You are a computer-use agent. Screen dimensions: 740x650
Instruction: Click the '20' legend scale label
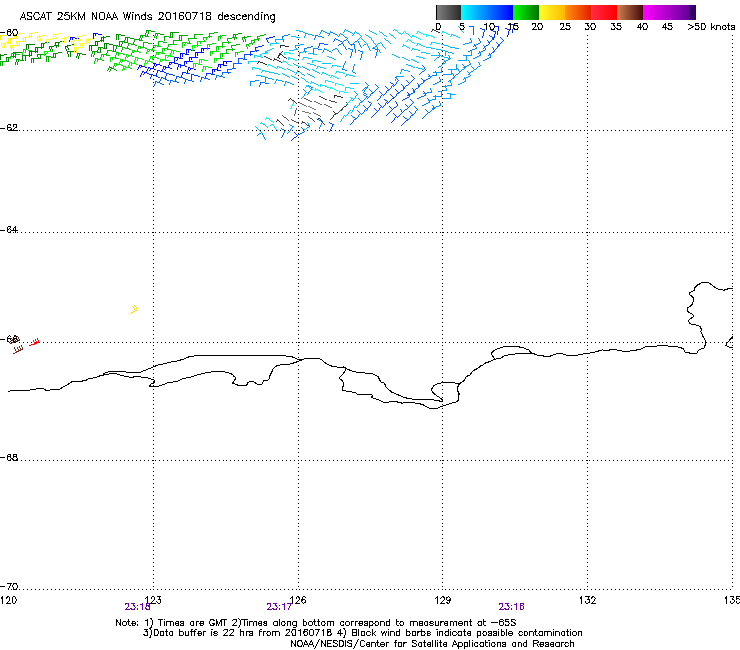pyautogui.click(x=537, y=27)
